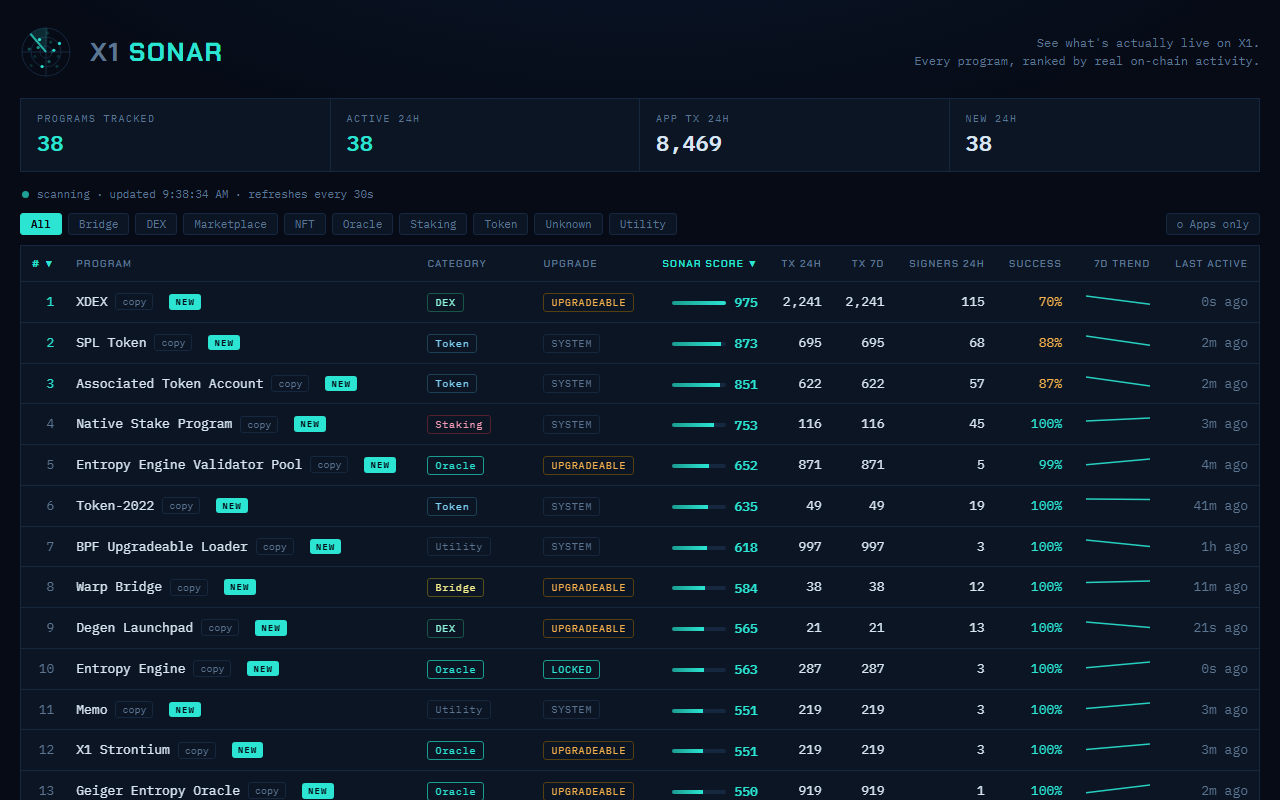Enable the Oracle category filter
Image resolution: width=1280 pixels, height=800 pixels.
pos(362,224)
